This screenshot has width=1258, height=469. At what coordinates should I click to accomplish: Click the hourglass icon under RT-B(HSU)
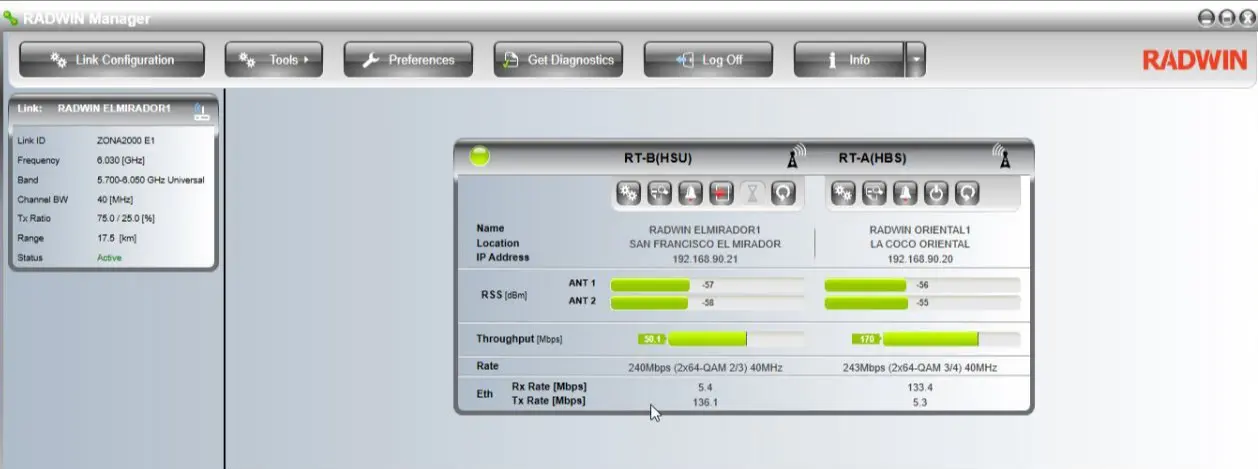[x=752, y=192]
